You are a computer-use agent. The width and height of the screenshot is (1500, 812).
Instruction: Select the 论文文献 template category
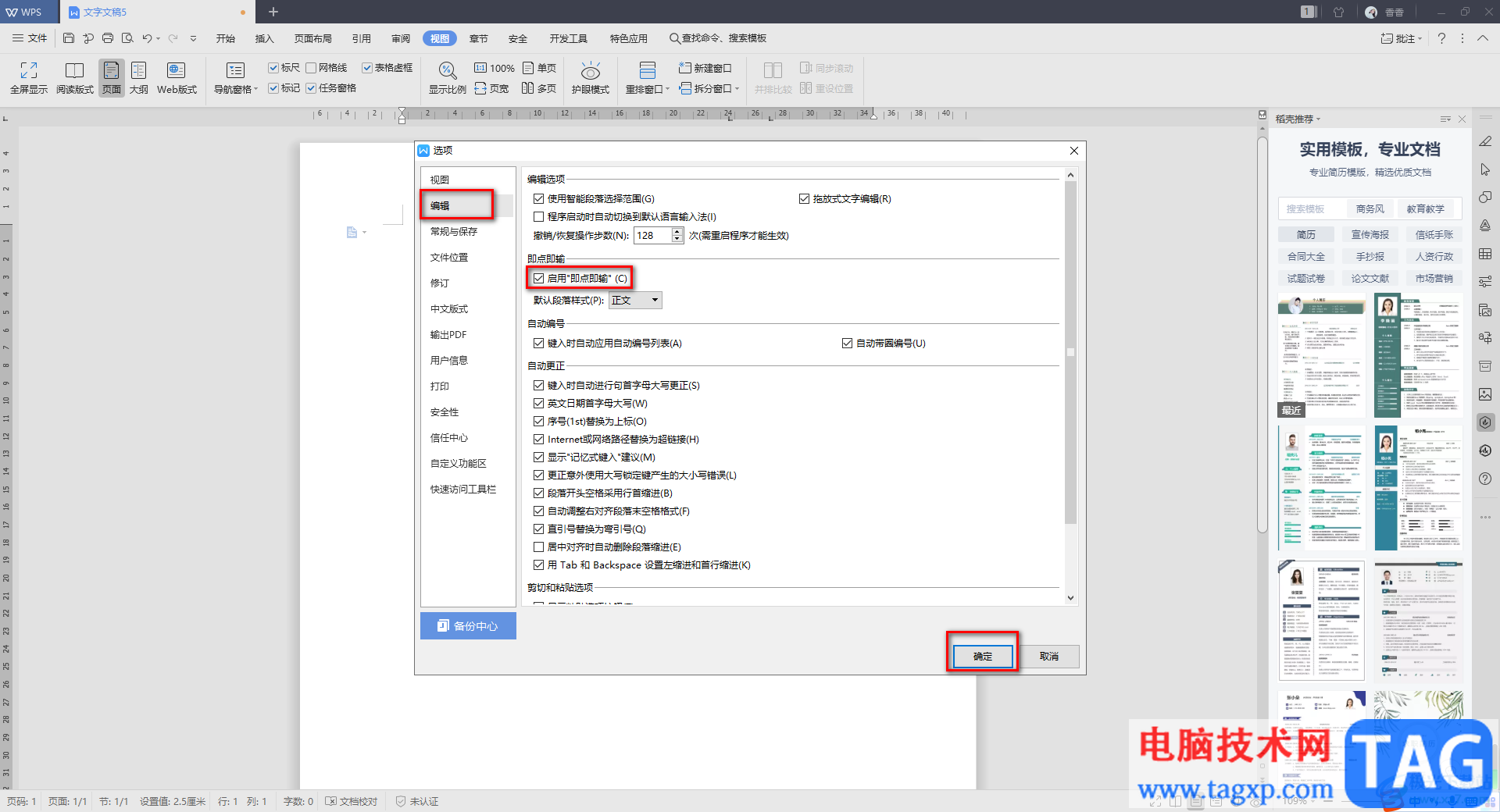pos(1370,278)
